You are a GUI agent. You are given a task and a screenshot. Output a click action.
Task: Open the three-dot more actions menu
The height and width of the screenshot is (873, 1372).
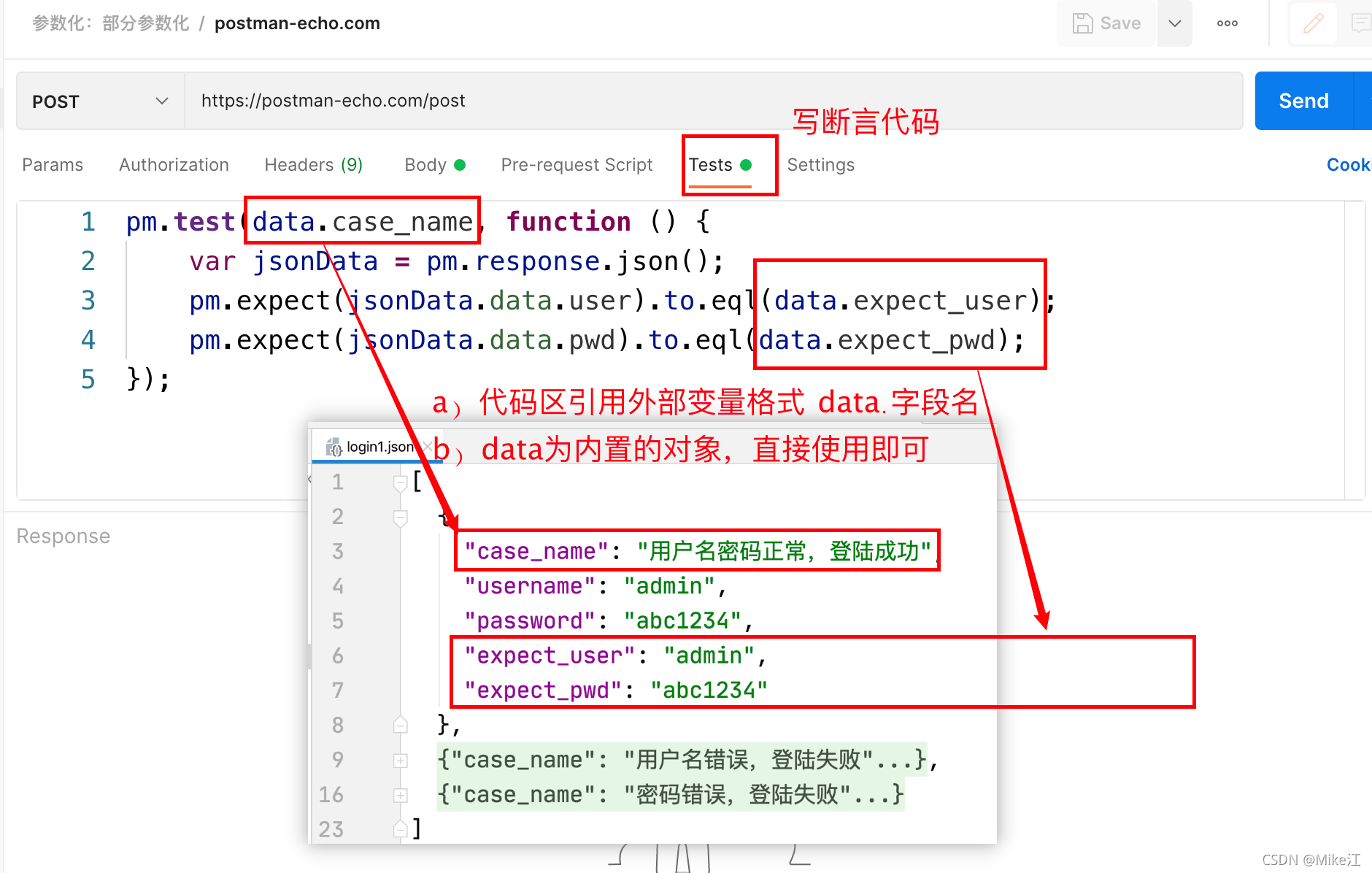pyautogui.click(x=1228, y=23)
